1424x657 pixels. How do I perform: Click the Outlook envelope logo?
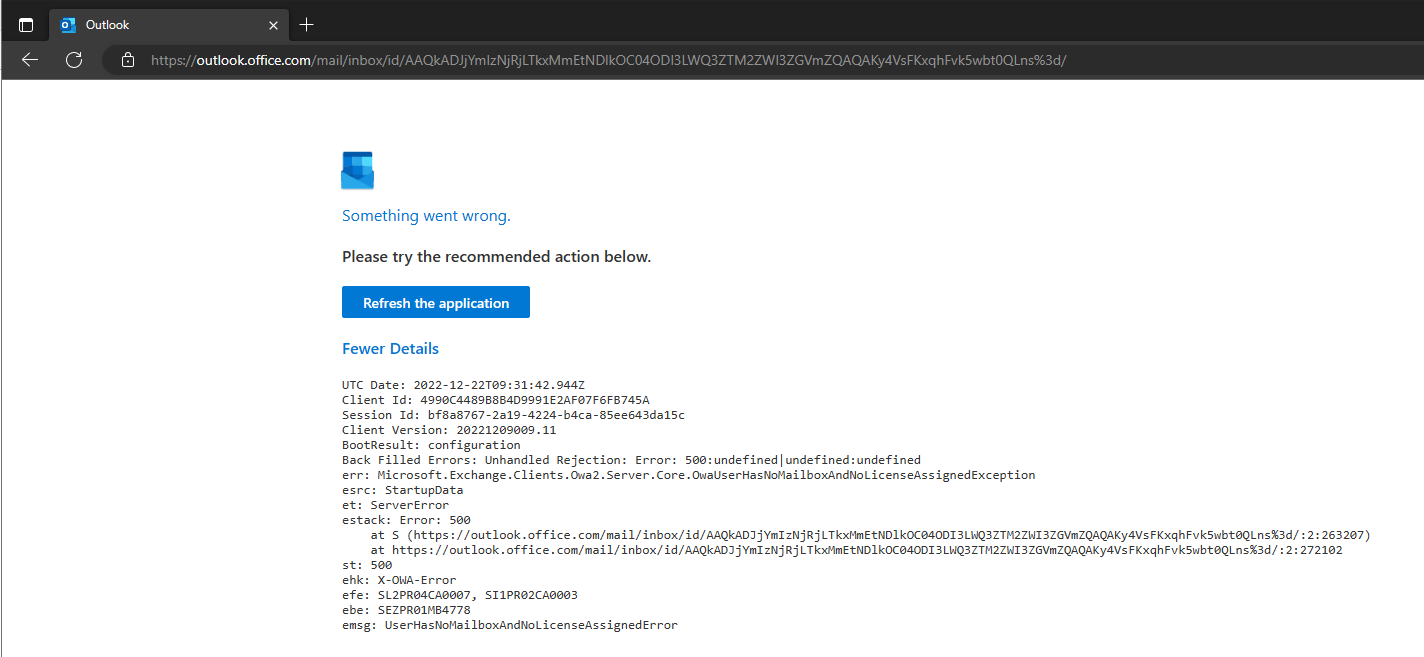pos(357,171)
